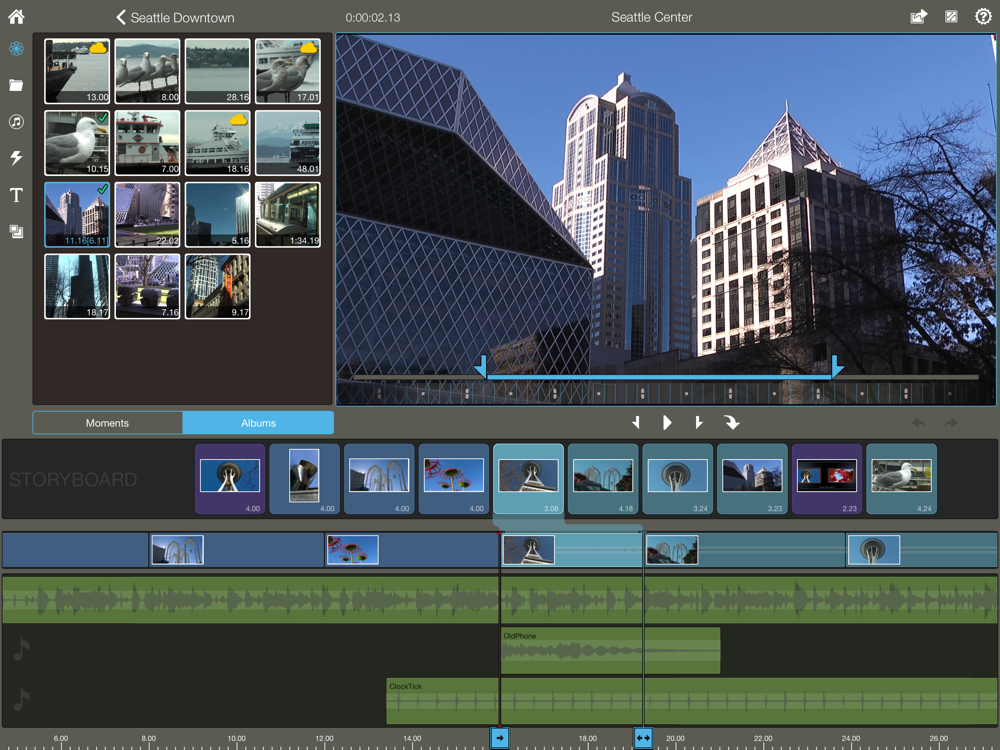The image size is (1000, 750).
Task: Select the 1:34.19 train clip thumbnail
Action: coord(288,214)
